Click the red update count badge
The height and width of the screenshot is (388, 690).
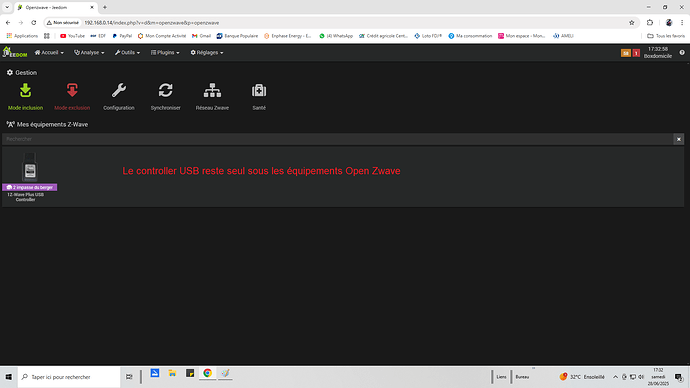click(636, 53)
